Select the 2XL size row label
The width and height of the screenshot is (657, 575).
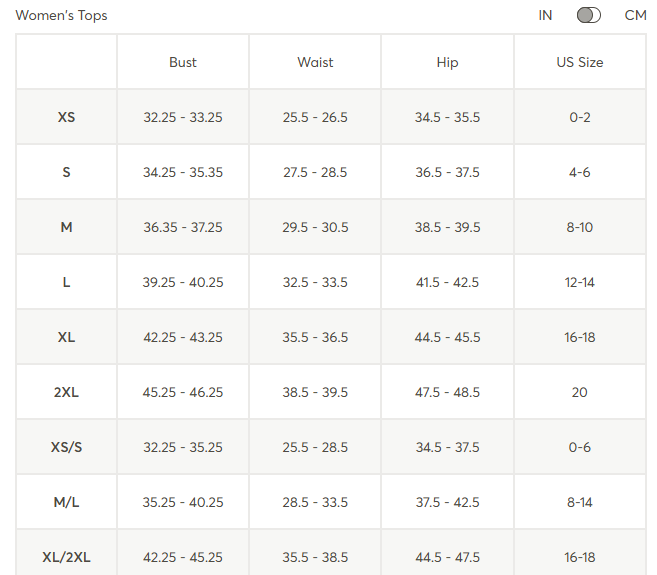[66, 392]
